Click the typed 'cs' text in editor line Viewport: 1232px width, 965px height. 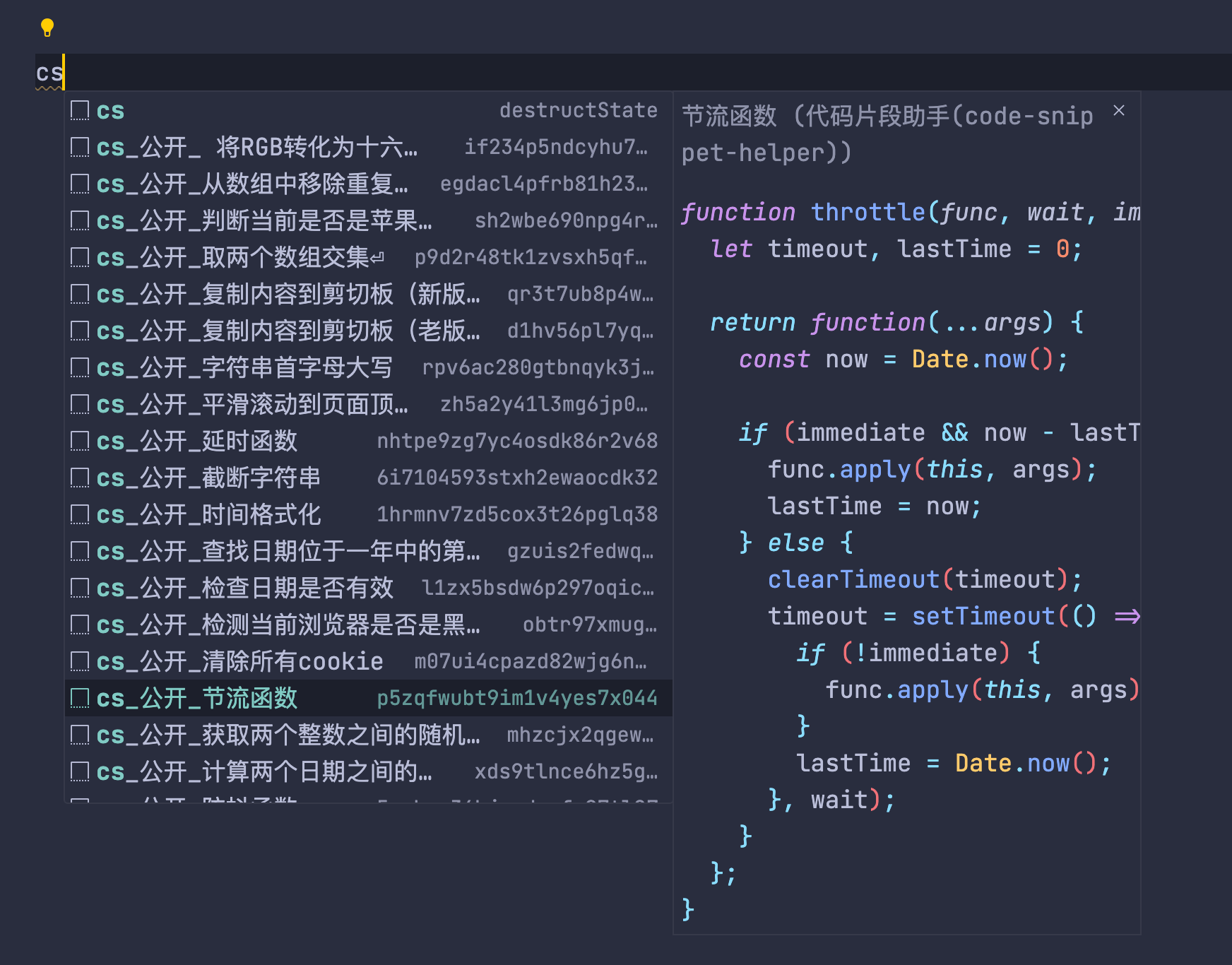(49, 73)
